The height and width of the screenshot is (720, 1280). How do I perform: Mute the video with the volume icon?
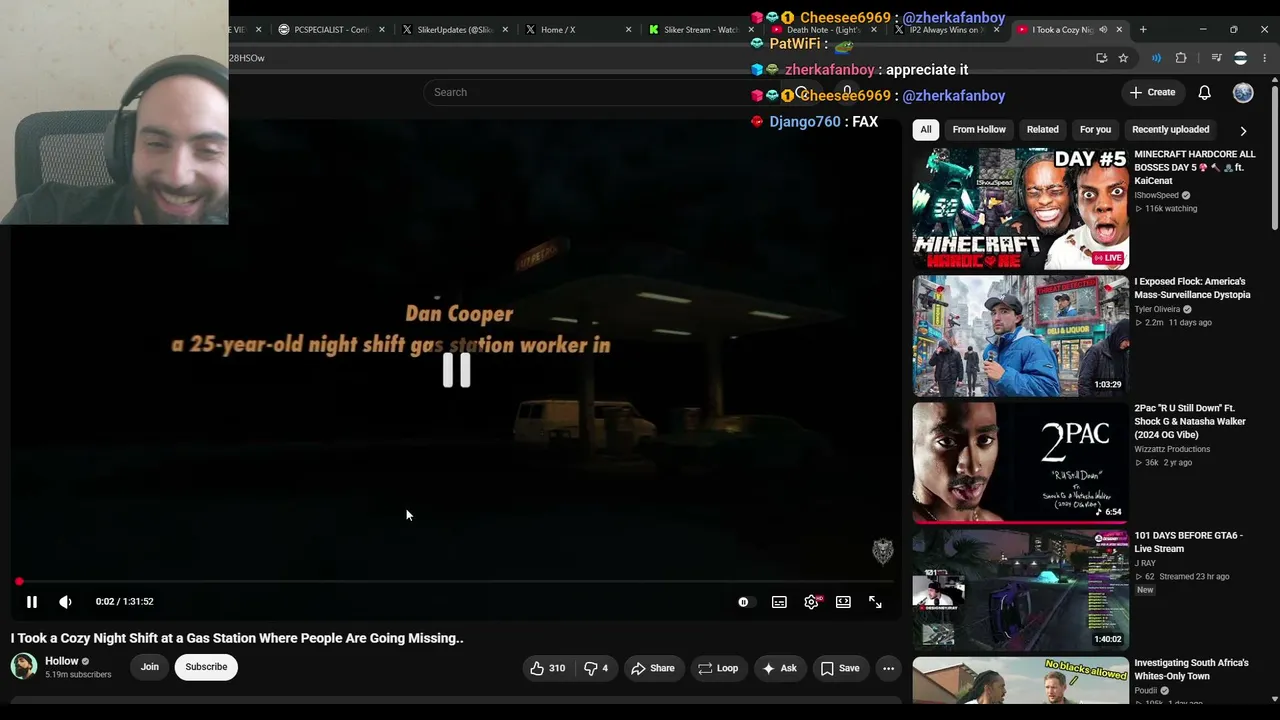click(65, 602)
